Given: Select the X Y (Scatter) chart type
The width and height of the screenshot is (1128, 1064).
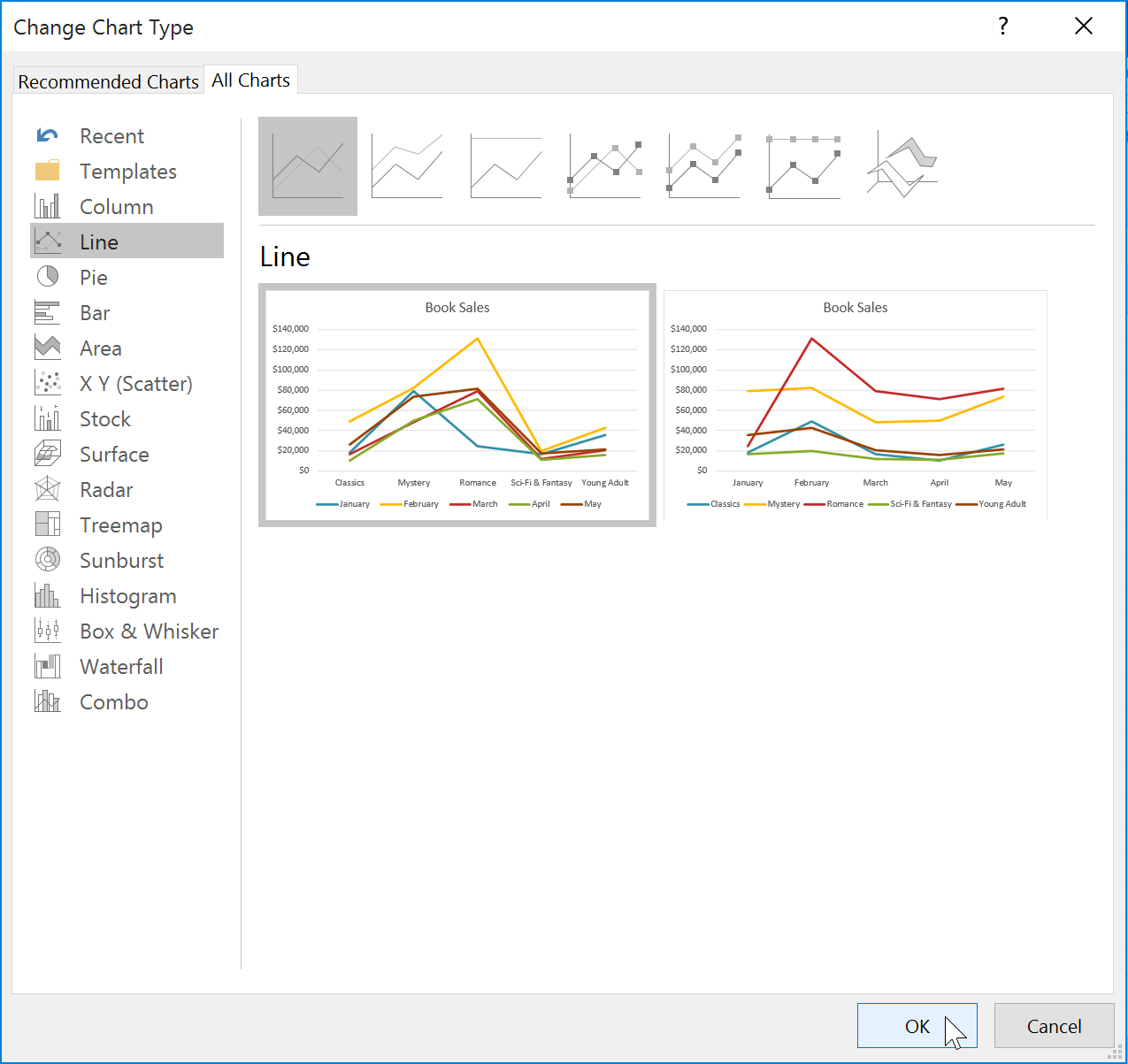Looking at the screenshot, I should pyautogui.click(x=135, y=383).
